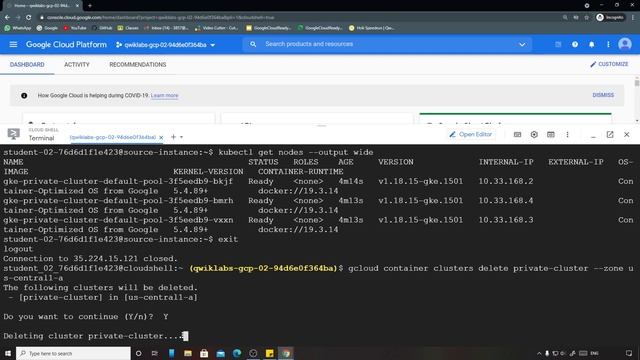Screen dimensions: 640x360
Task: Go back in the browser
Action: point(7,18)
